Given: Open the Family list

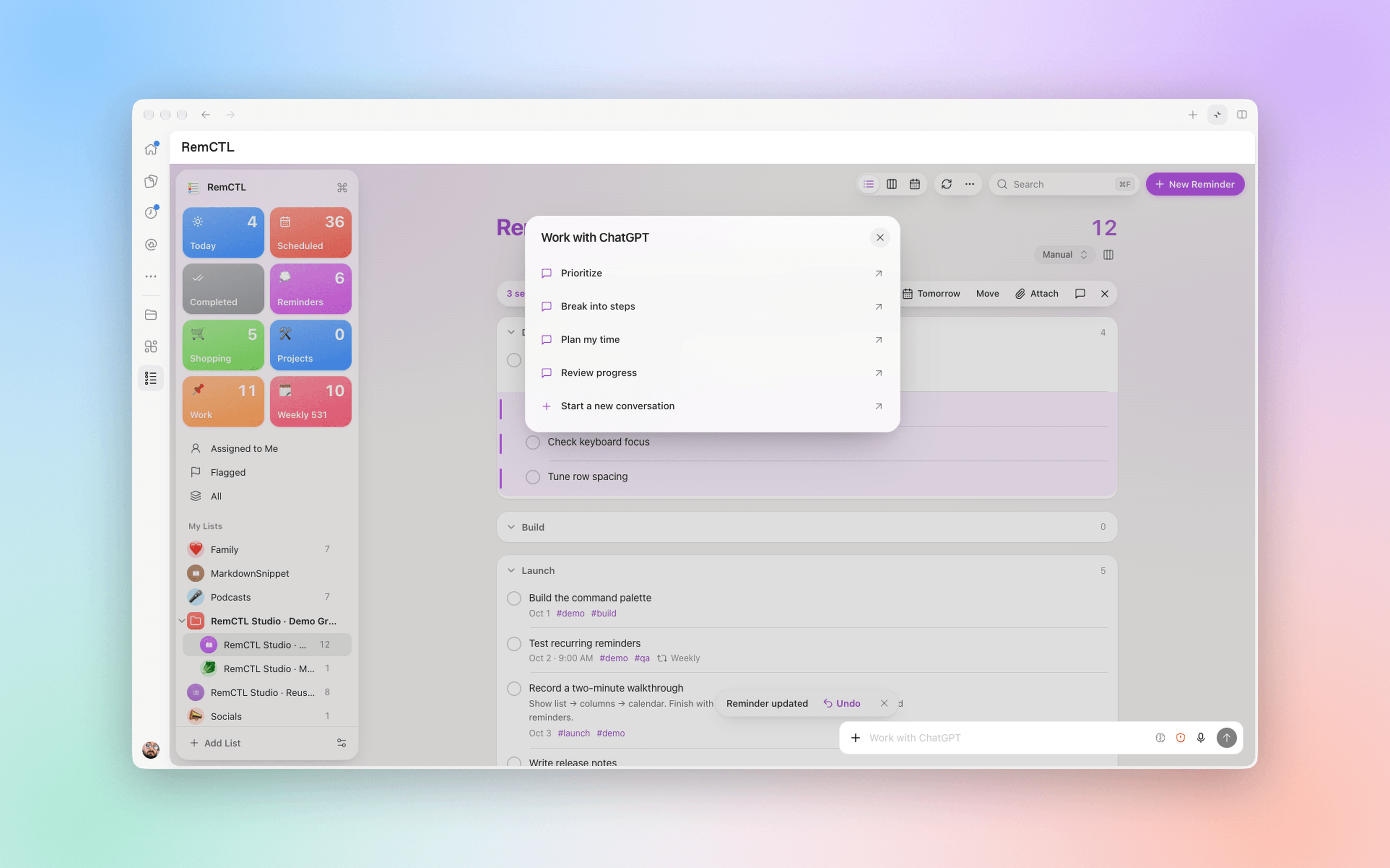Looking at the screenshot, I should (267, 549).
